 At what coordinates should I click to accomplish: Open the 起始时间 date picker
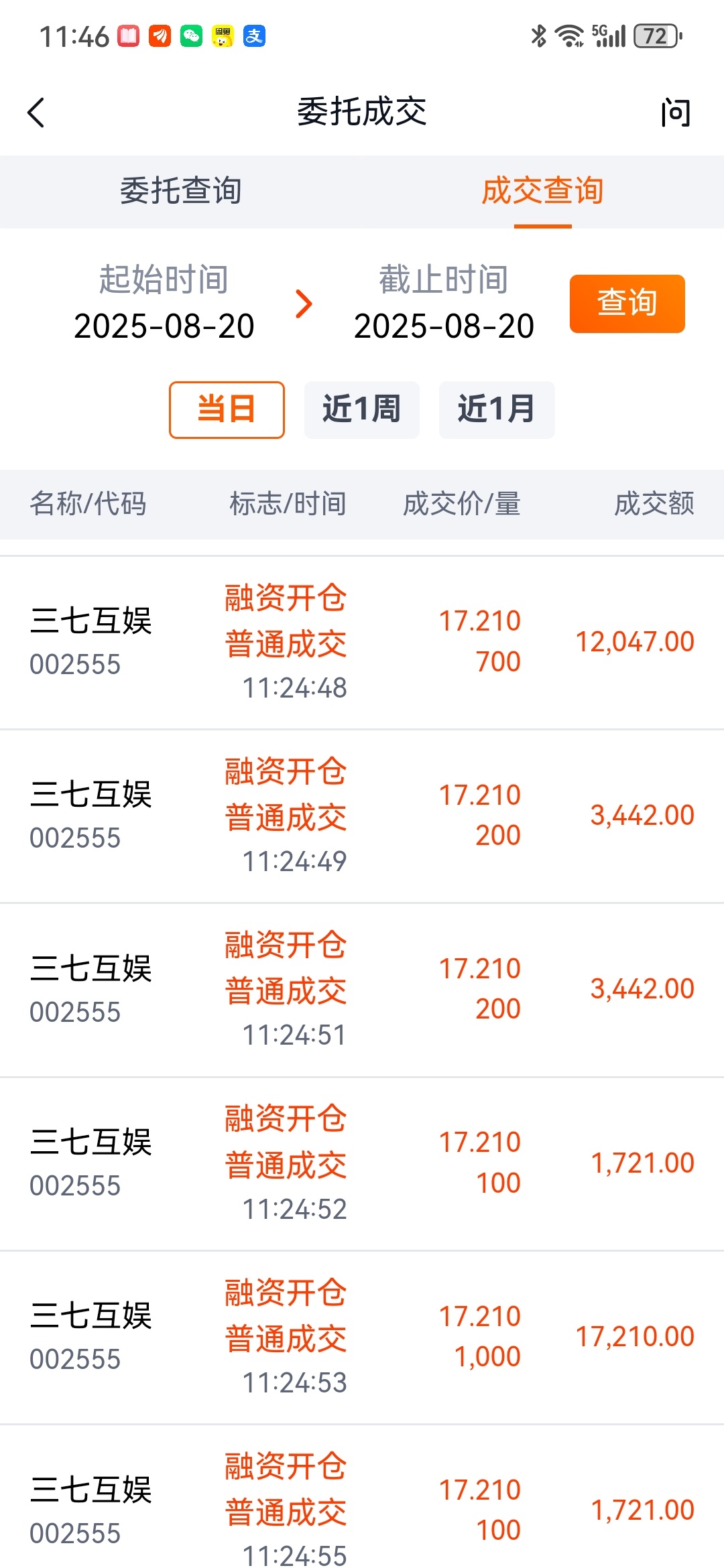point(164,303)
